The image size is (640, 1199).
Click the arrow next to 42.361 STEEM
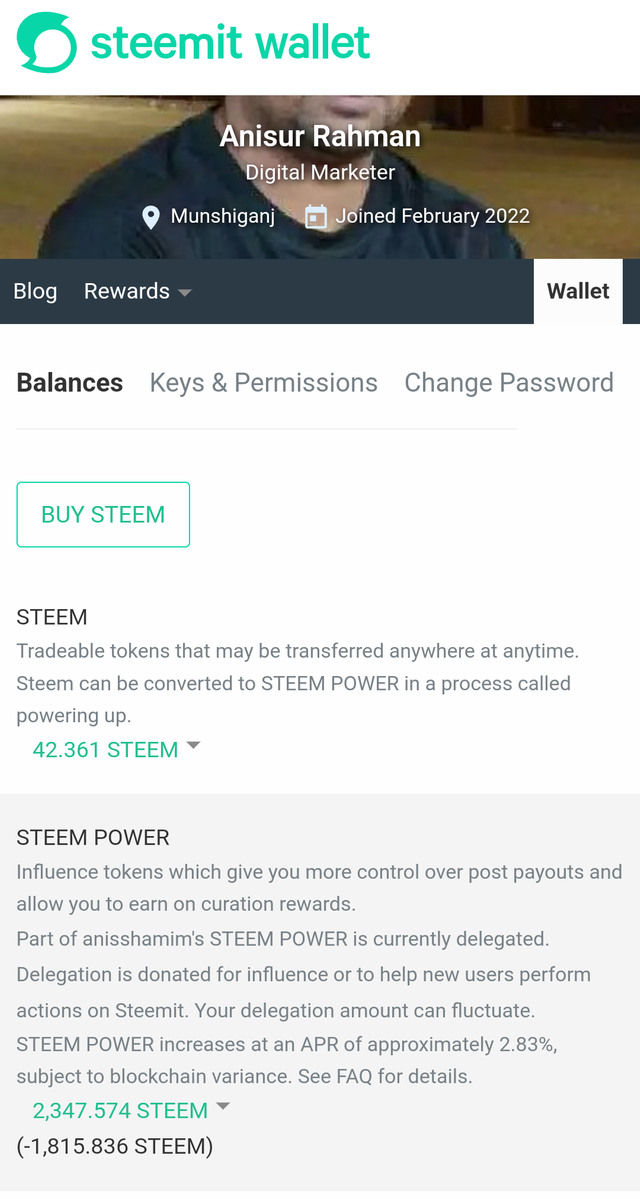click(x=194, y=746)
